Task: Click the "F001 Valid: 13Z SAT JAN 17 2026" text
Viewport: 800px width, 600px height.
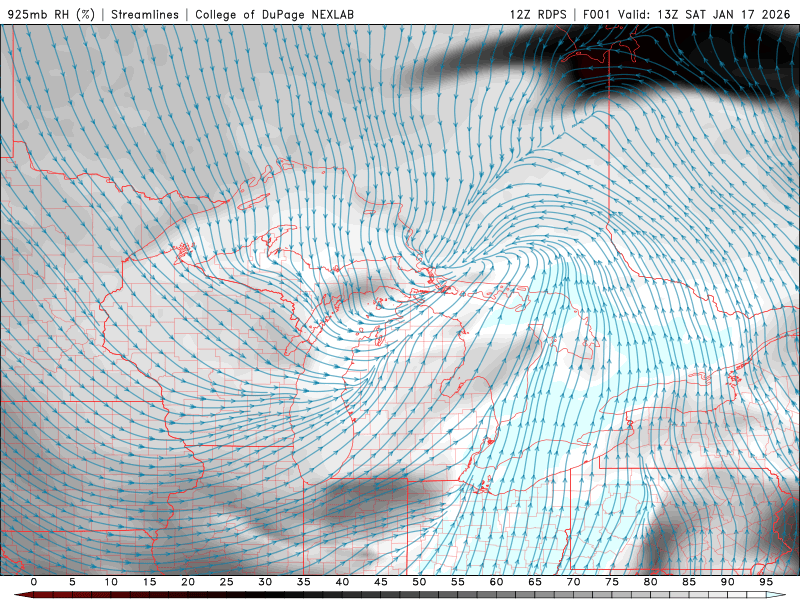Action: (686, 14)
